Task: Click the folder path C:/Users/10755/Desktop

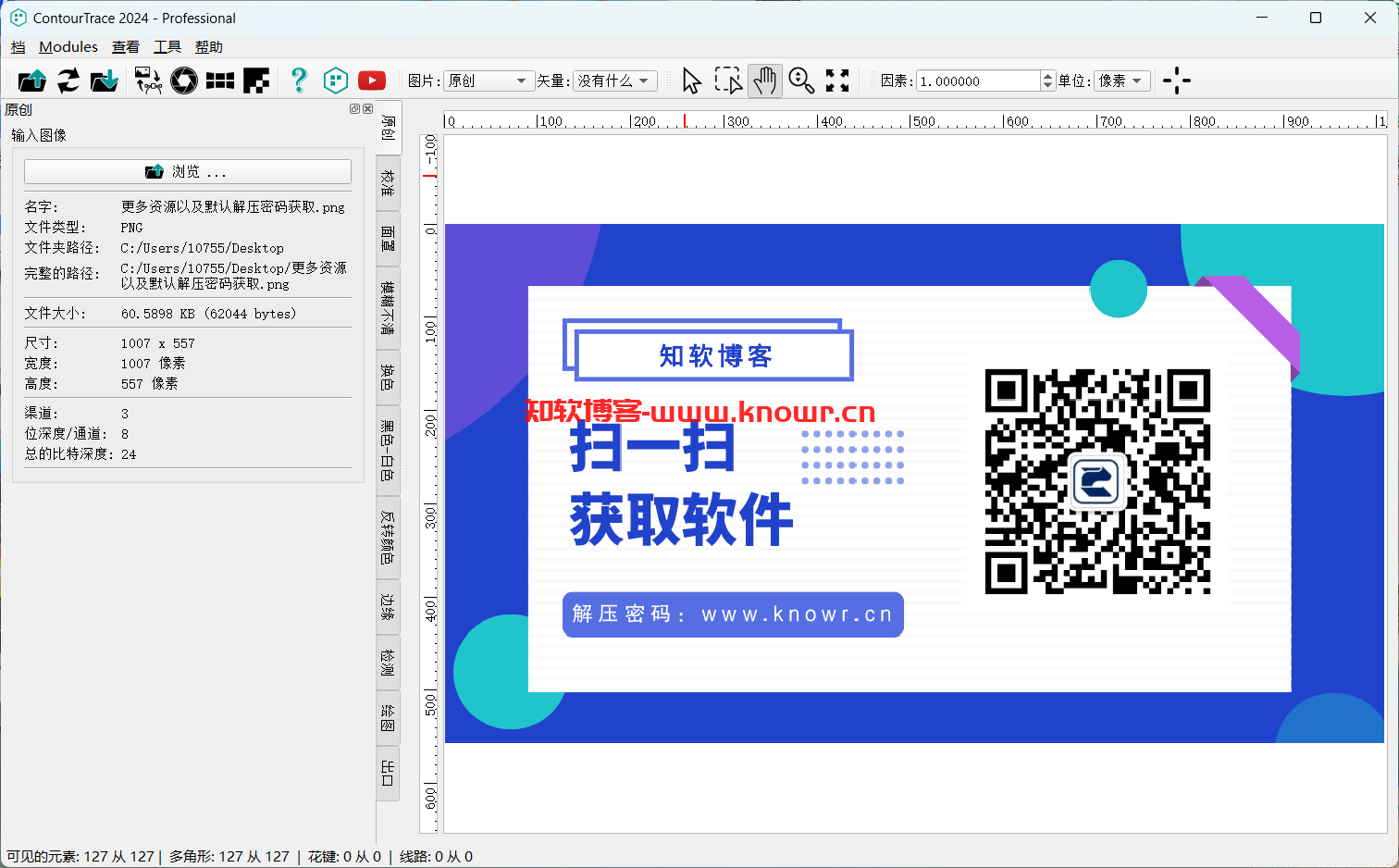Action: click(x=203, y=248)
